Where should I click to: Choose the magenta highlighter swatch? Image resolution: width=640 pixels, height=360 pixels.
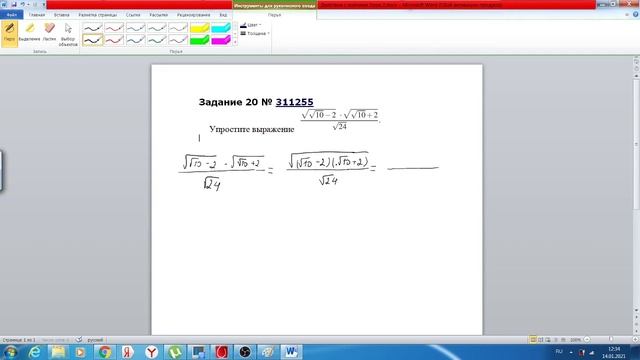pyautogui.click(x=221, y=40)
